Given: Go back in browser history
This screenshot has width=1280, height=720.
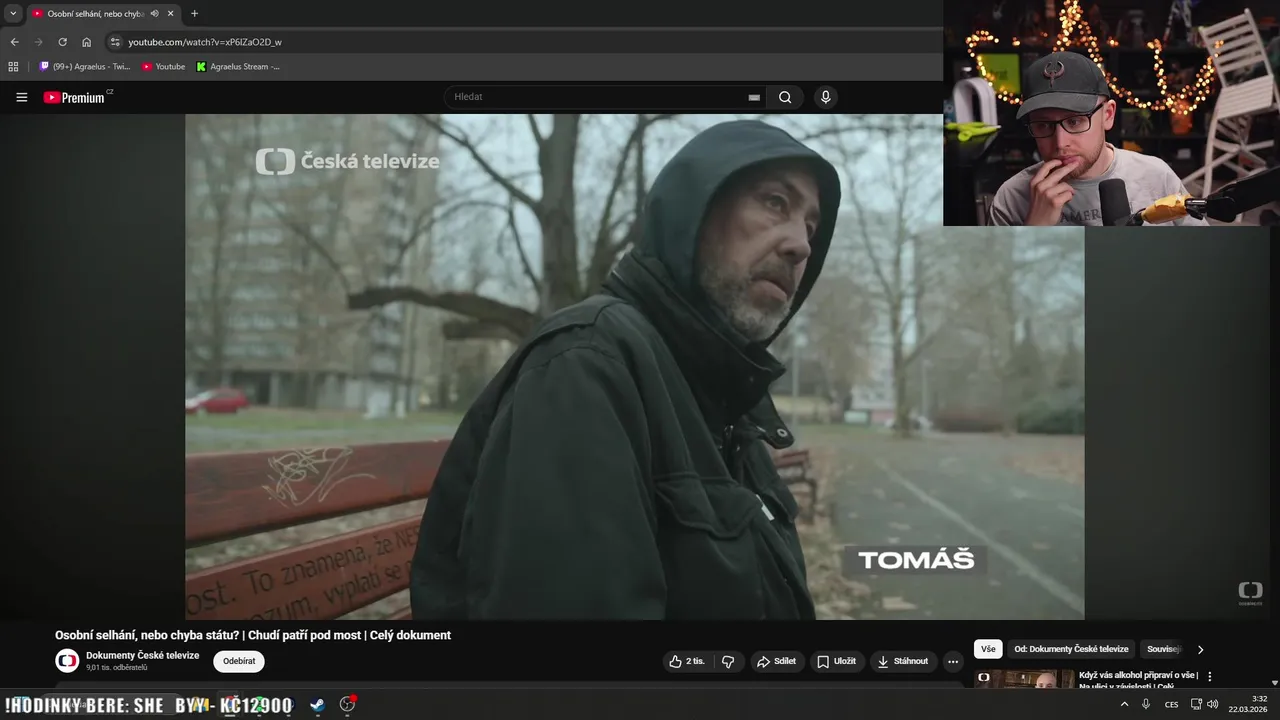Looking at the screenshot, I should [x=14, y=42].
